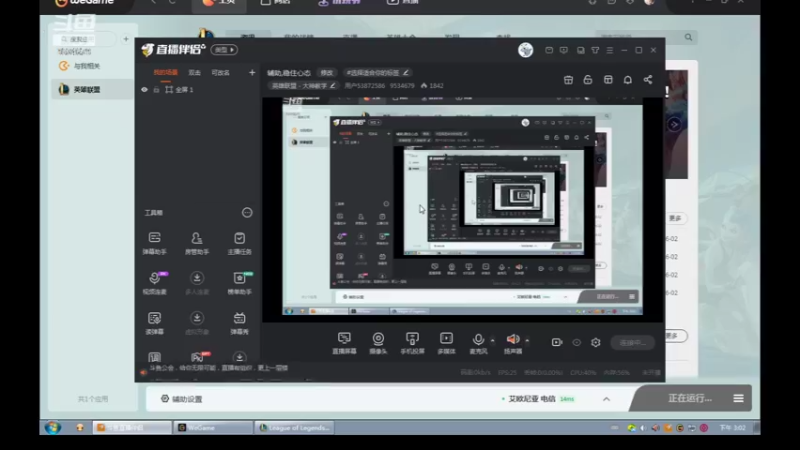Image resolution: width=800 pixels, height=450 pixels.
Task: Click the record video camera icon
Action: click(x=557, y=342)
